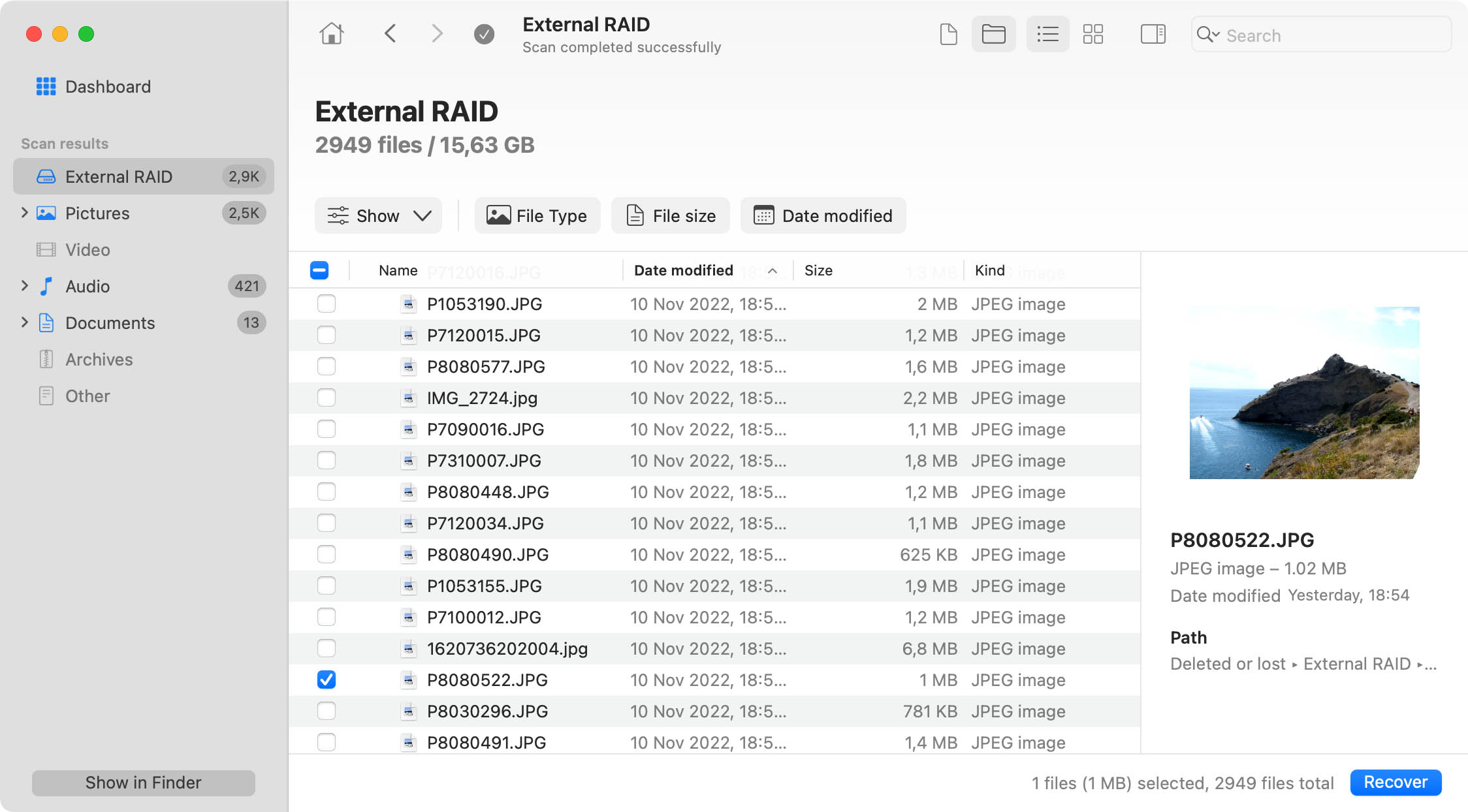Screen dimensions: 1468x812
Task: Click Show in Finder button
Action: (x=142, y=782)
